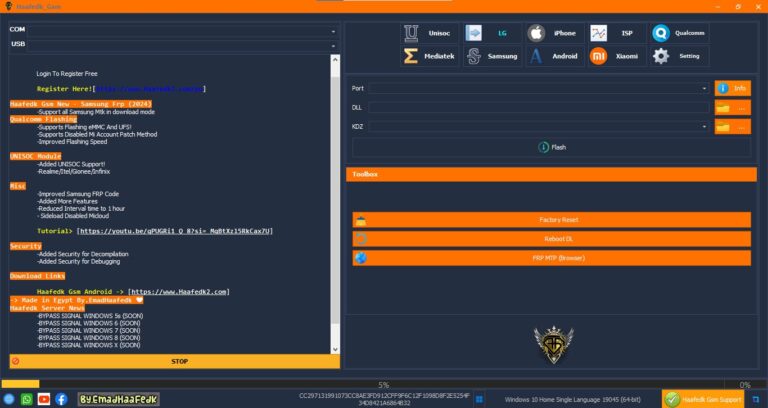768x408 pixels.
Task: Click the Windows logo icon in status bar
Action: (x=480, y=400)
